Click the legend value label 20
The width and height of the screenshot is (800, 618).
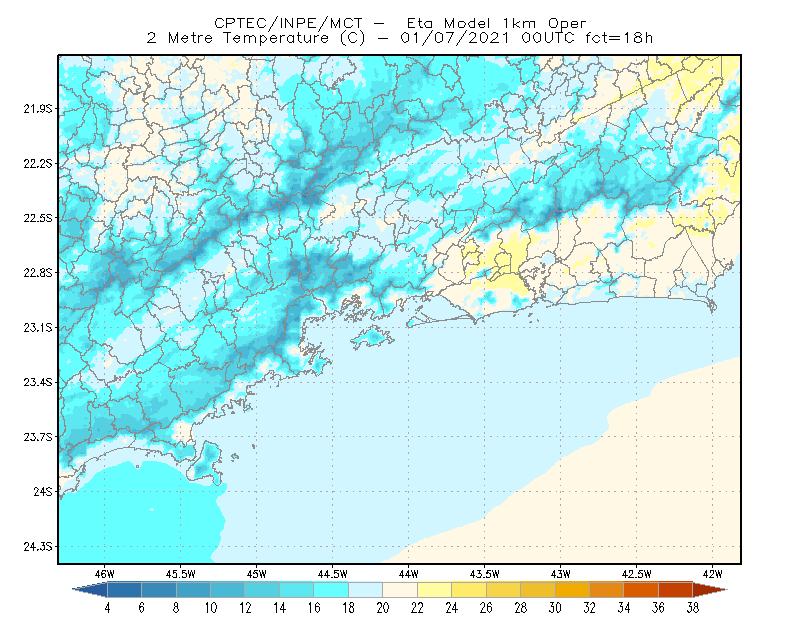coord(383,608)
